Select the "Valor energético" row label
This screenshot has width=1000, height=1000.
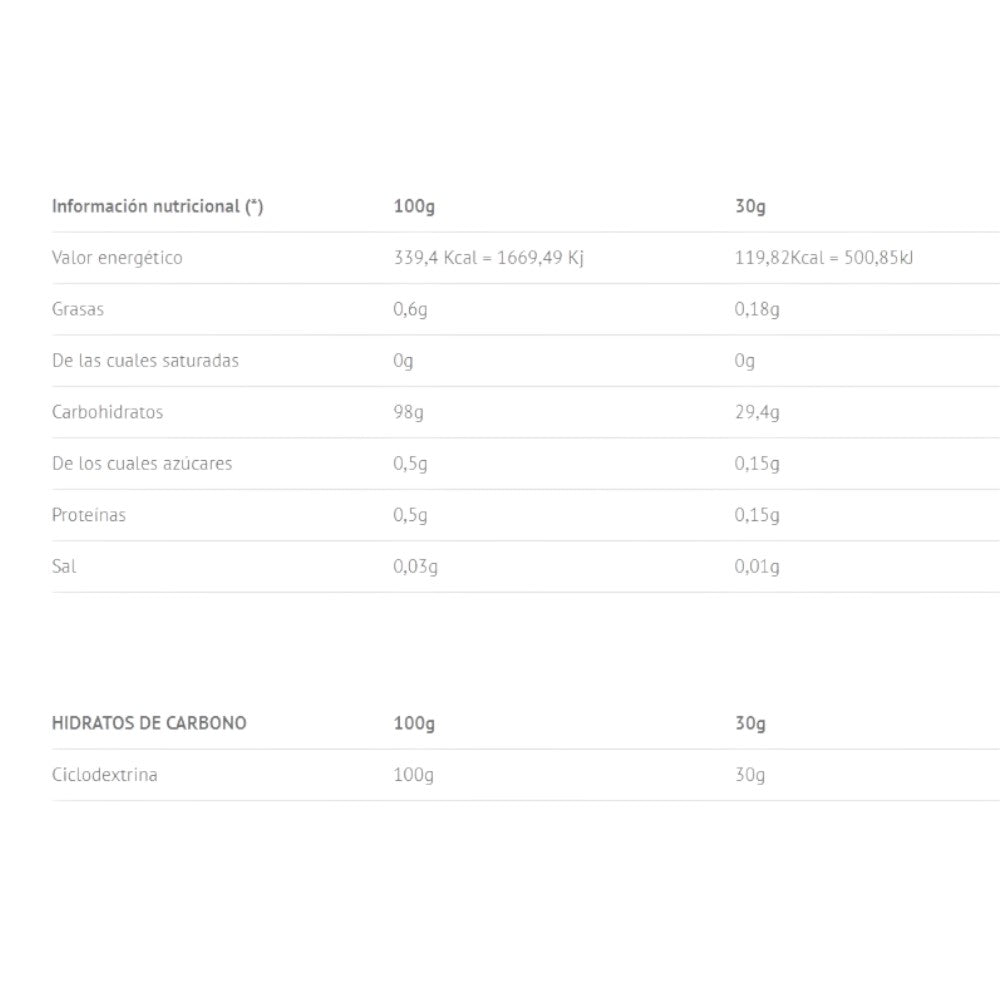(117, 258)
